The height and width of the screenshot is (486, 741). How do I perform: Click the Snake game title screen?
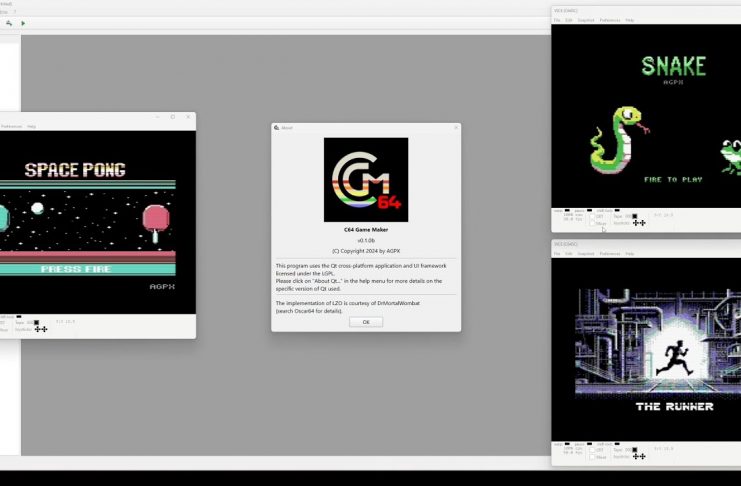[646, 116]
